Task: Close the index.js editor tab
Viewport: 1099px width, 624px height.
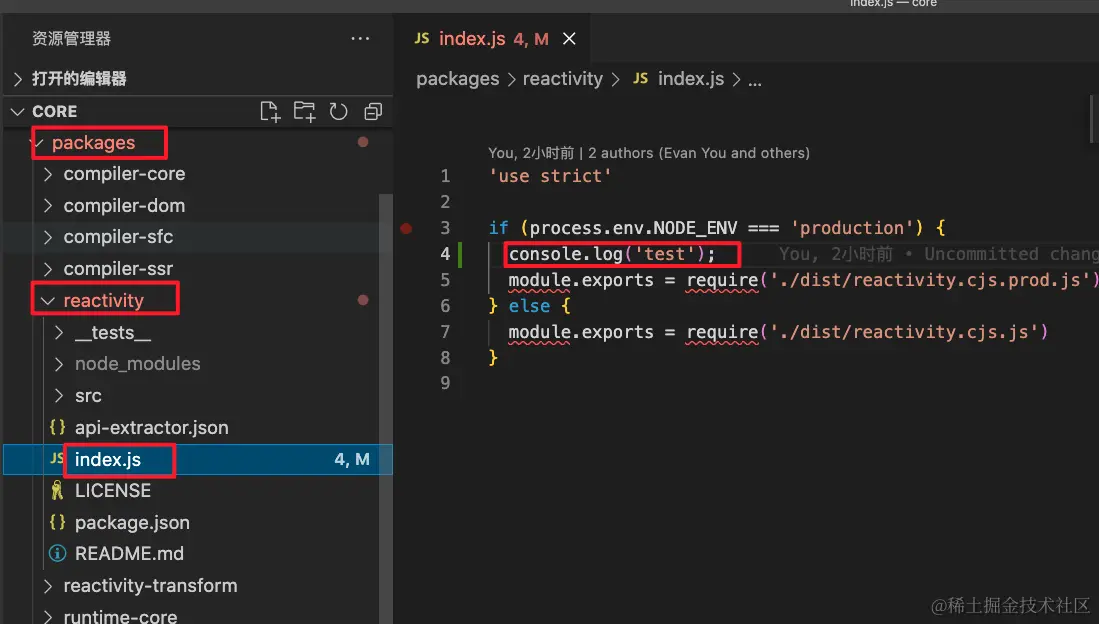Action: click(x=569, y=39)
